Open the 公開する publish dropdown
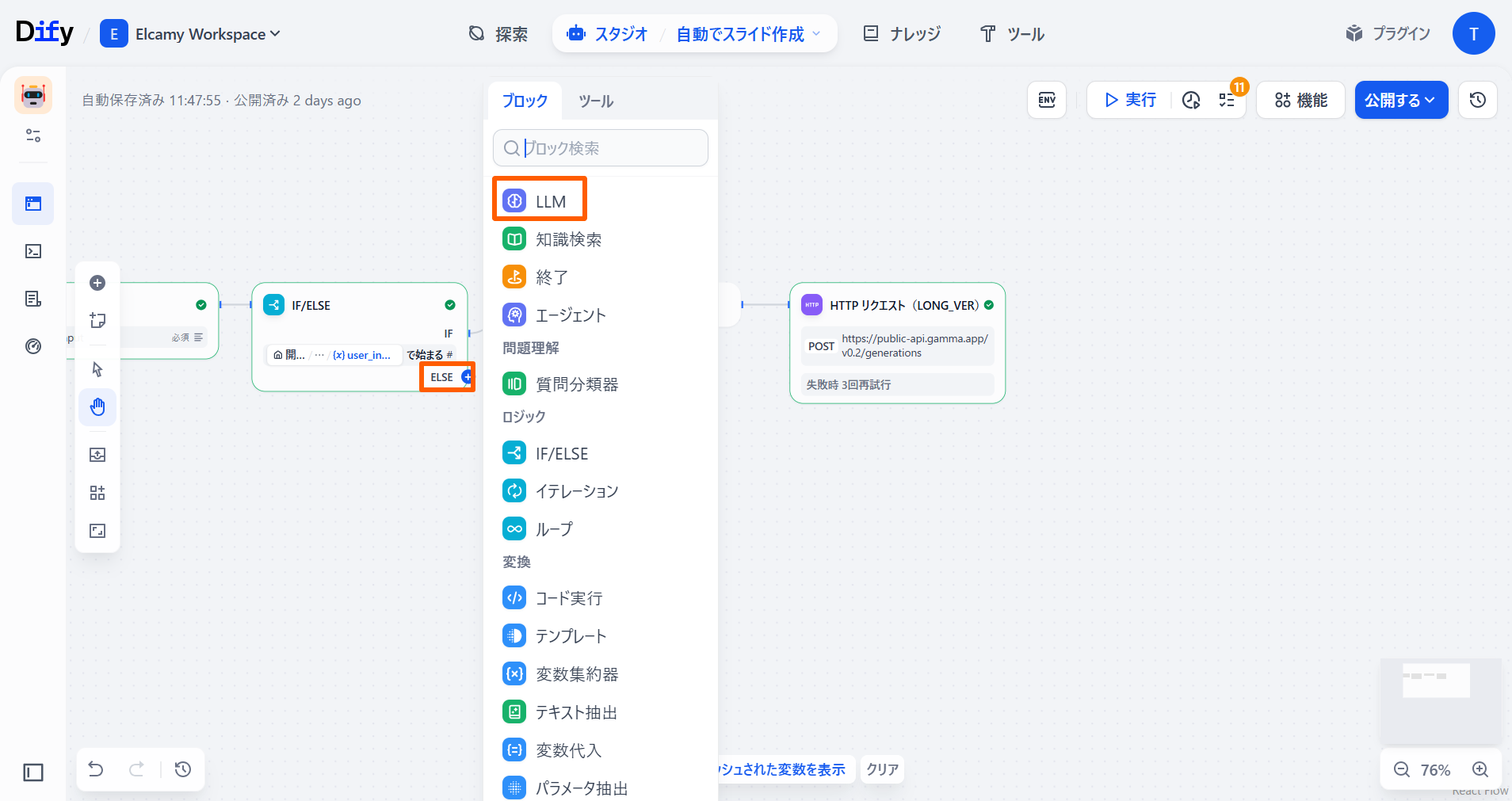 click(x=1400, y=100)
